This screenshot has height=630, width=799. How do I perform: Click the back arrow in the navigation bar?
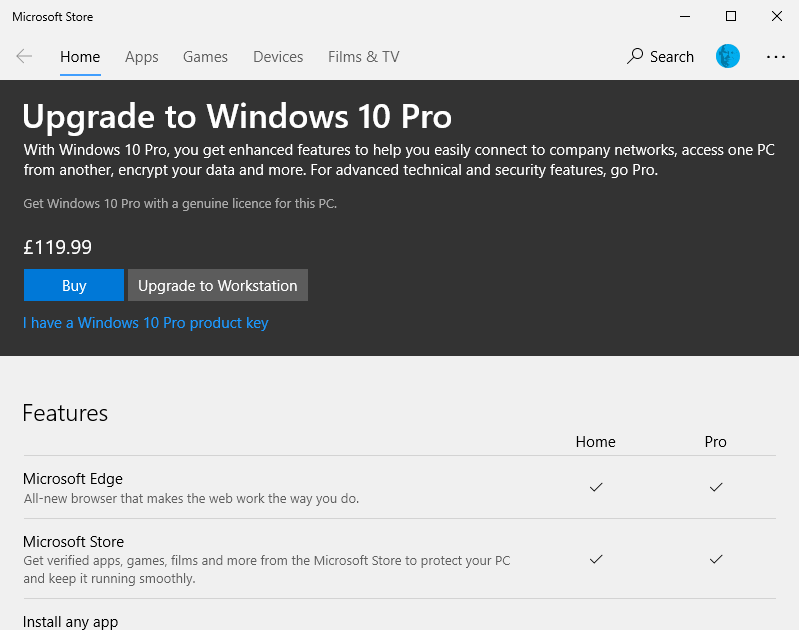pyautogui.click(x=24, y=57)
